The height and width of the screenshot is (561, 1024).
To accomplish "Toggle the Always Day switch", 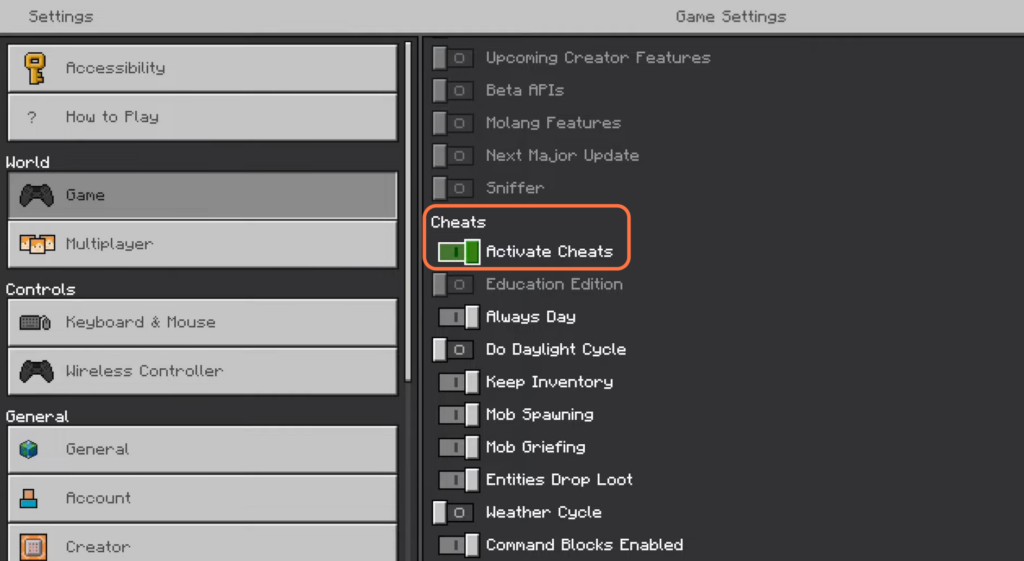I will click(x=459, y=317).
